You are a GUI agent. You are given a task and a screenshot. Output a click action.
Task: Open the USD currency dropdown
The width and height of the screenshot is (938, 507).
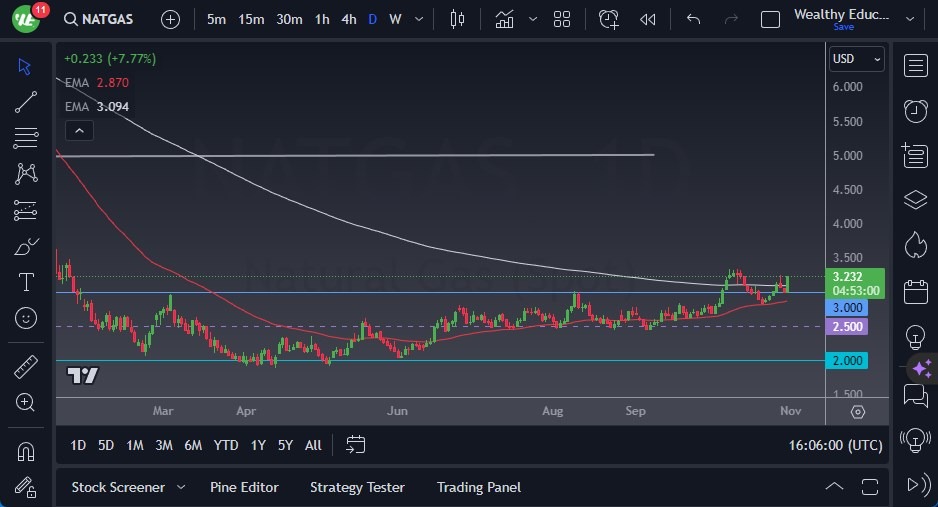(857, 59)
